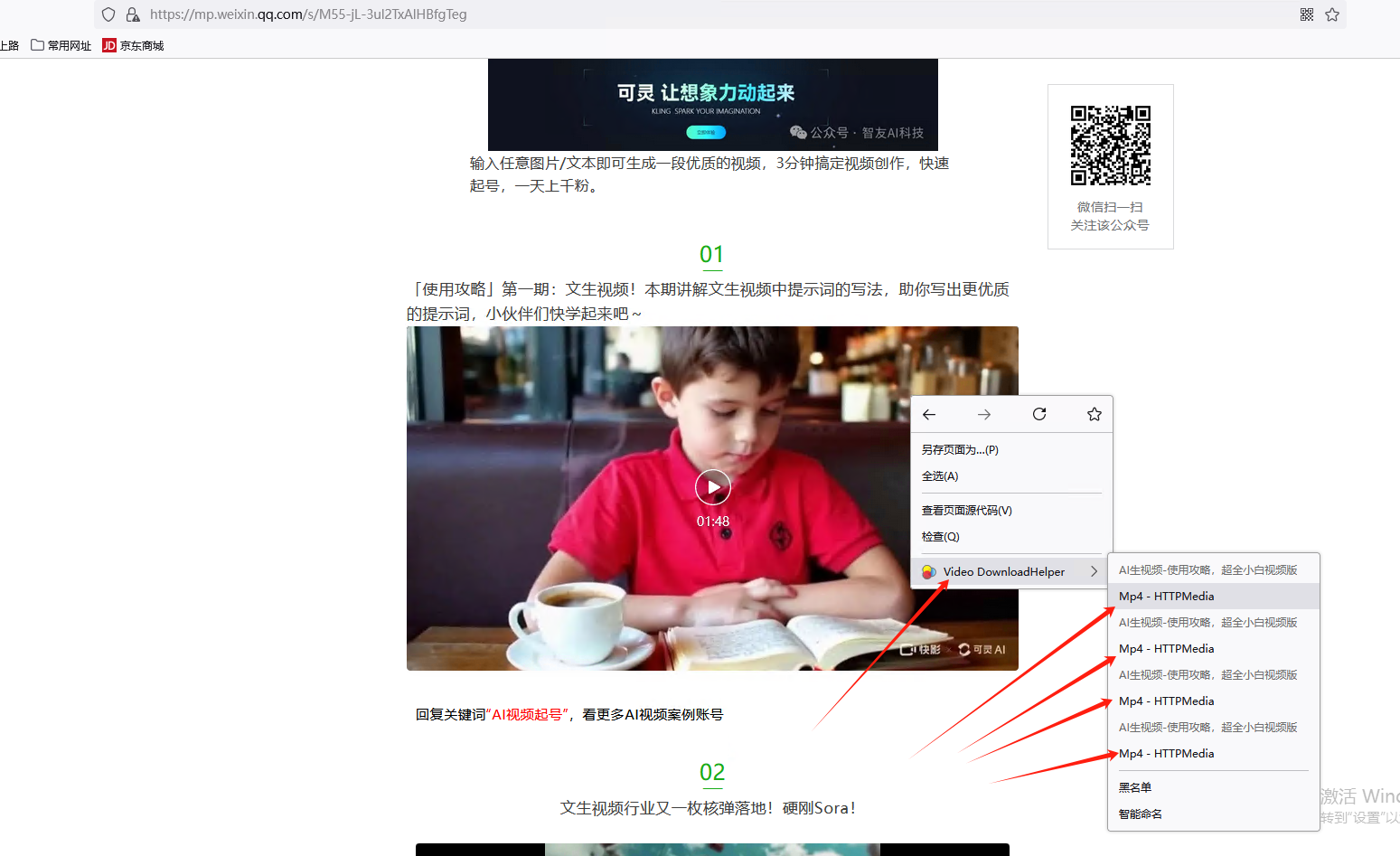Click the red AI视频起号 keyword text
The height and width of the screenshot is (856, 1400).
pyautogui.click(x=529, y=714)
